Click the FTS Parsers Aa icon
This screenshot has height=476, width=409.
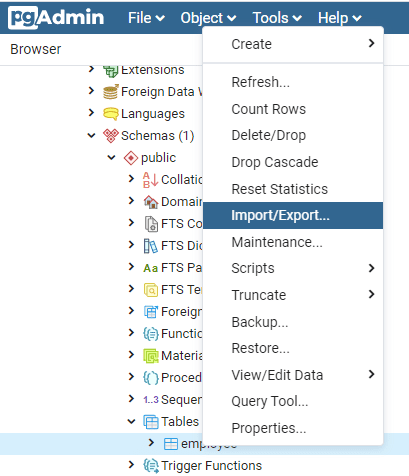tap(150, 268)
